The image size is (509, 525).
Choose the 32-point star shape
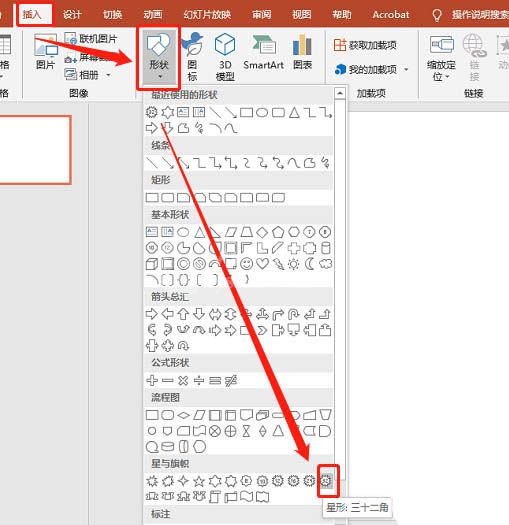point(326,481)
